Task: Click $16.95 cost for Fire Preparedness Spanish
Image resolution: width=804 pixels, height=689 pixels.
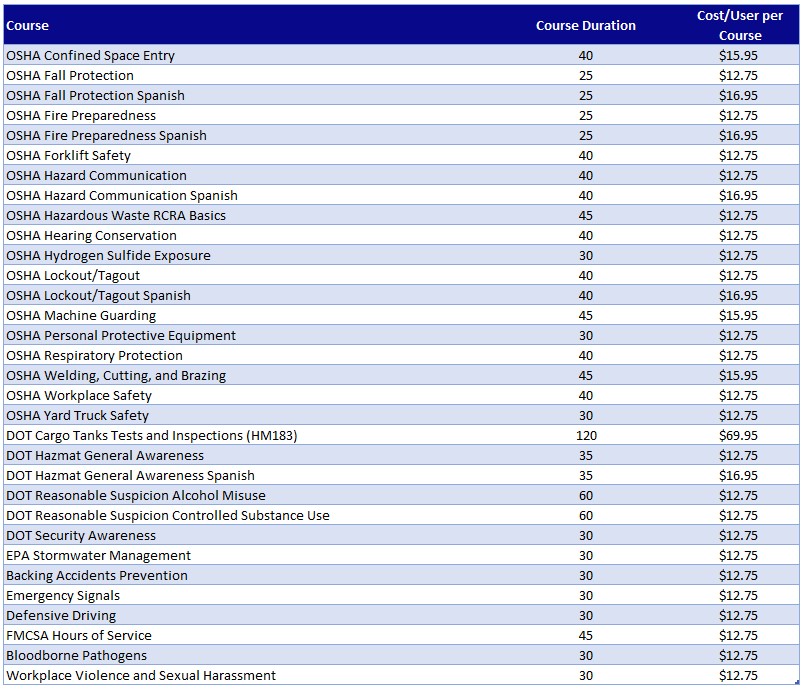Action: (738, 135)
